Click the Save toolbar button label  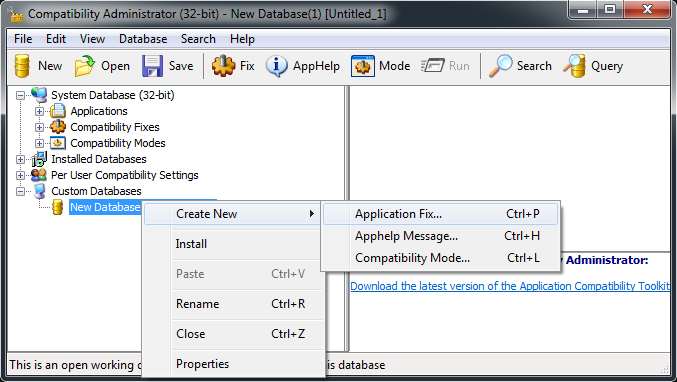click(x=181, y=66)
